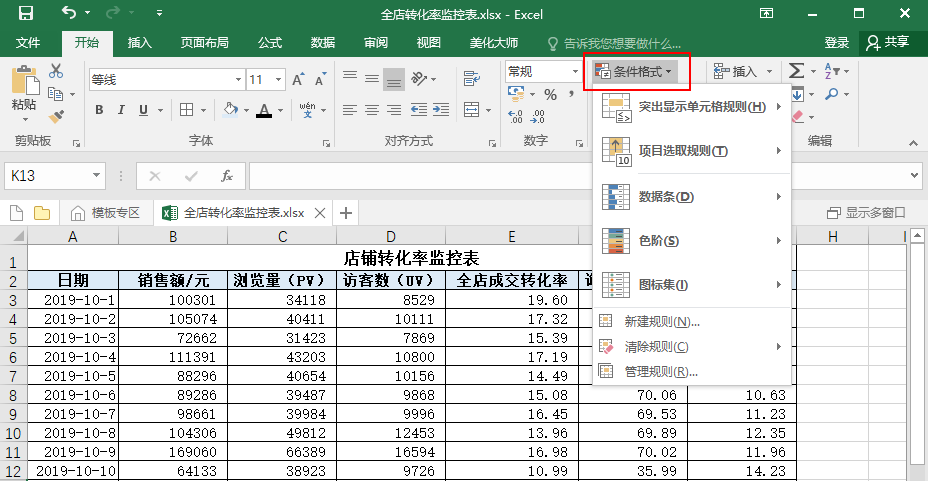The image size is (928, 481).
Task: Toggle top align
Action: [350, 78]
